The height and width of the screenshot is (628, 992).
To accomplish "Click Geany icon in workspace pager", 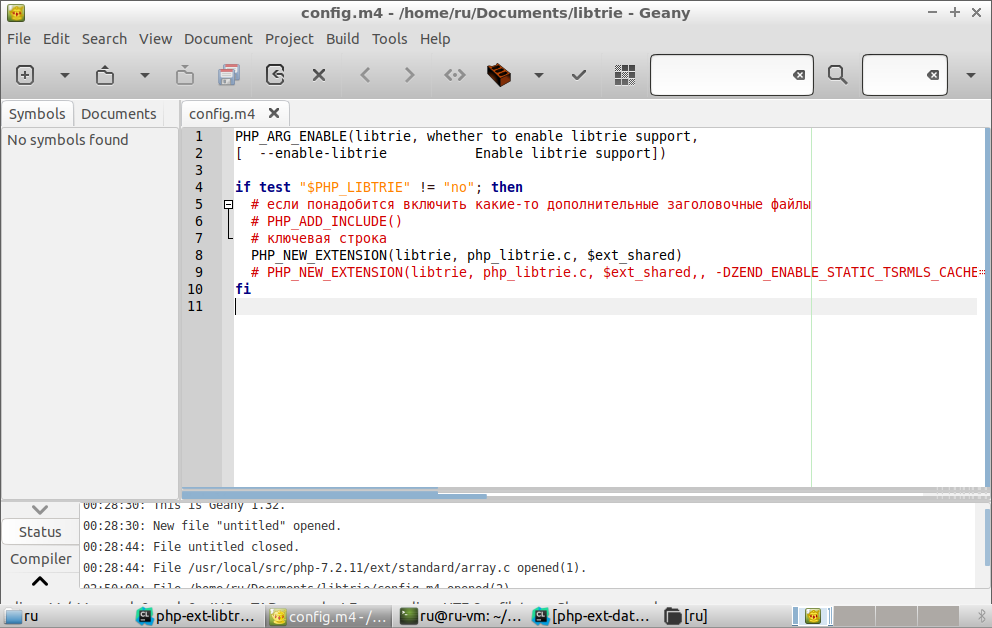I will click(813, 616).
